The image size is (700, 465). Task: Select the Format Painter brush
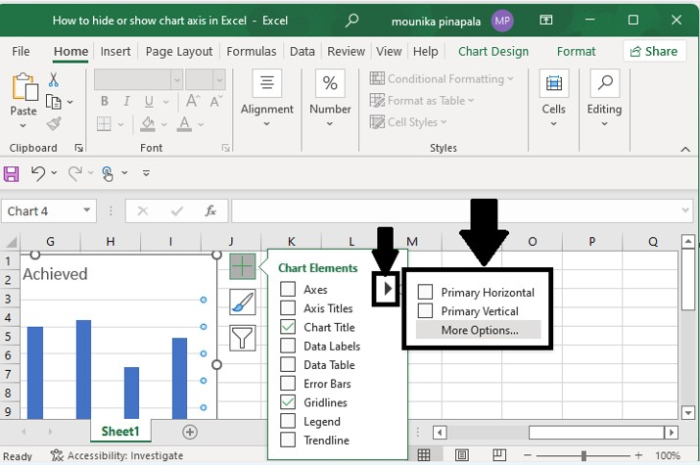[x=54, y=123]
